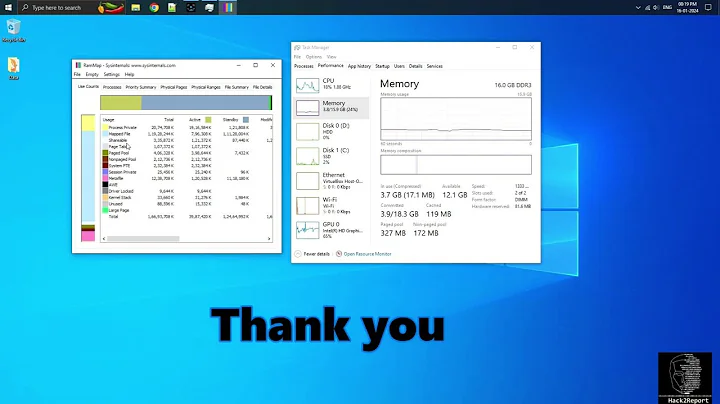Switch to the Task Manager taskbar button
This screenshot has width=720, height=404.
(x=209, y=7)
